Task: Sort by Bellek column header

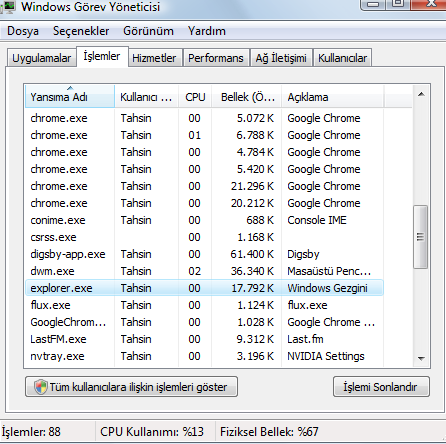Action: 247,97
